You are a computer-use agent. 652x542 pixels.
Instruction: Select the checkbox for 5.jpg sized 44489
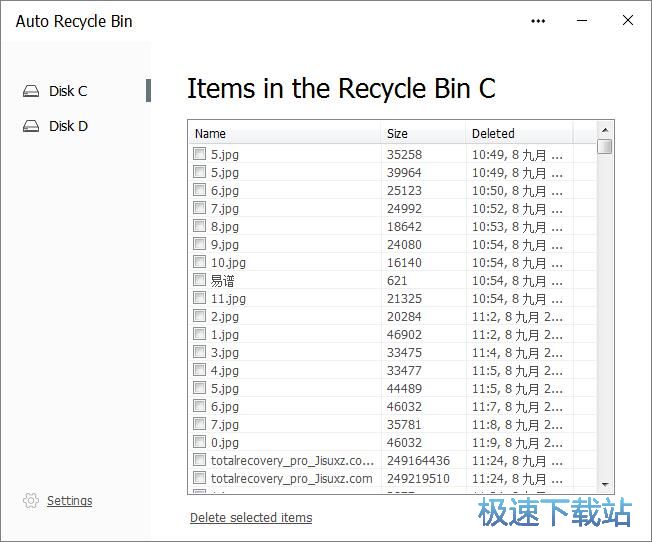(200, 388)
